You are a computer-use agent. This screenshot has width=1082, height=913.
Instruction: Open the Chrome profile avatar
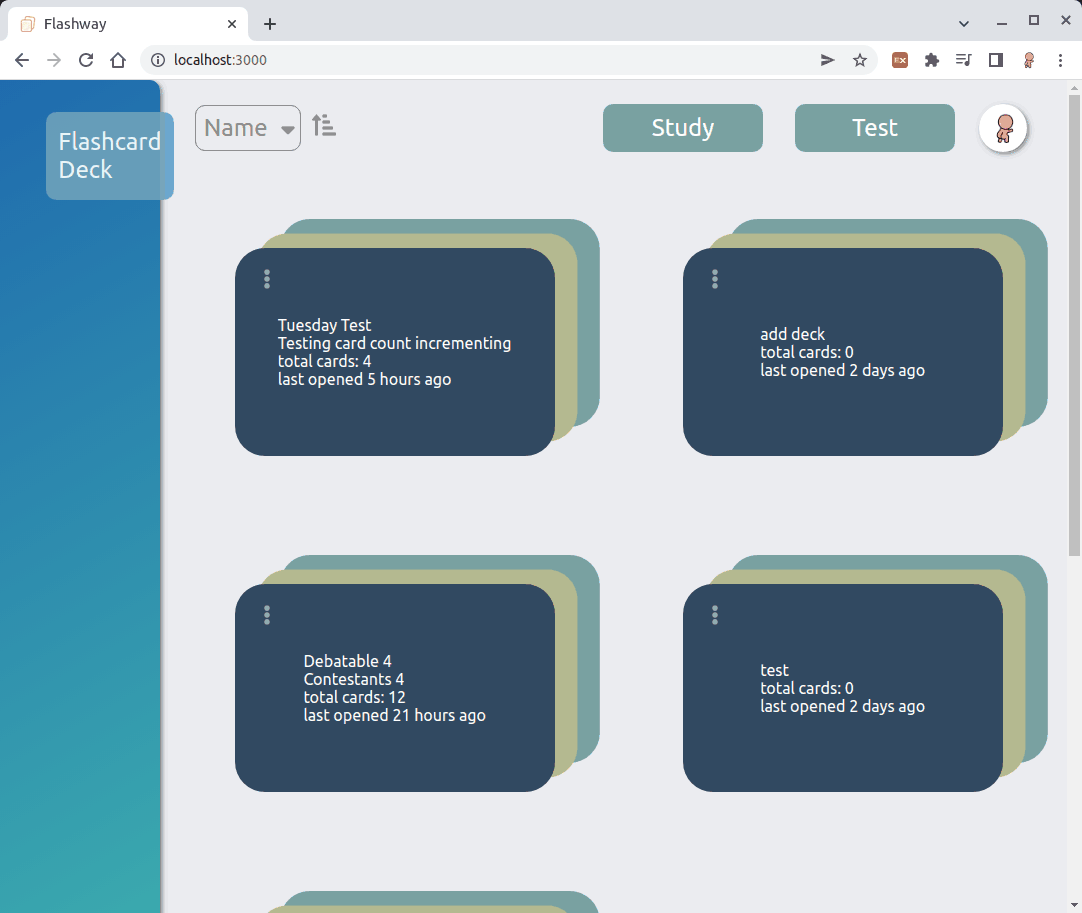[x=1028, y=60]
